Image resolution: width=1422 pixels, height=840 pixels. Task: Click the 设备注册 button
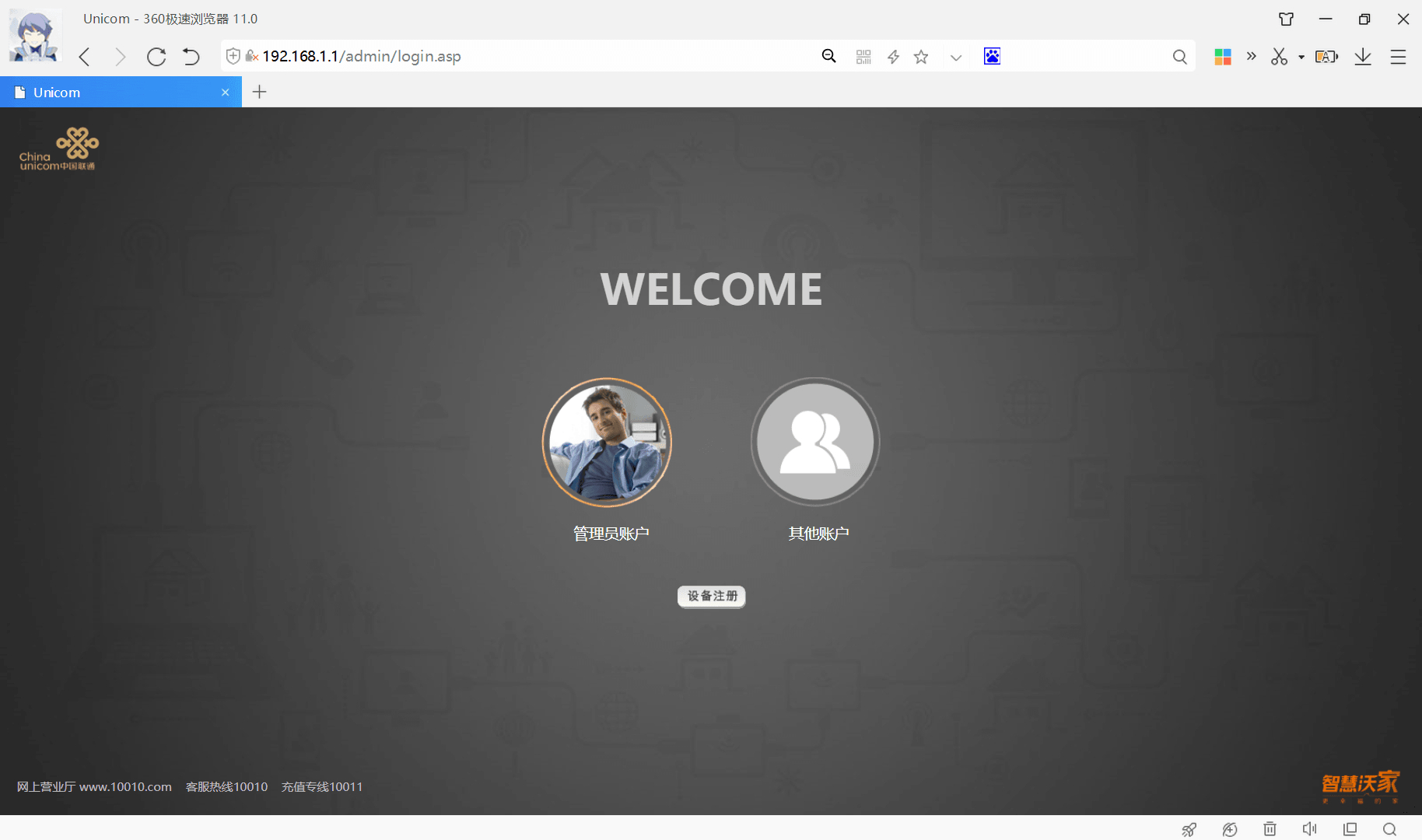(712, 597)
